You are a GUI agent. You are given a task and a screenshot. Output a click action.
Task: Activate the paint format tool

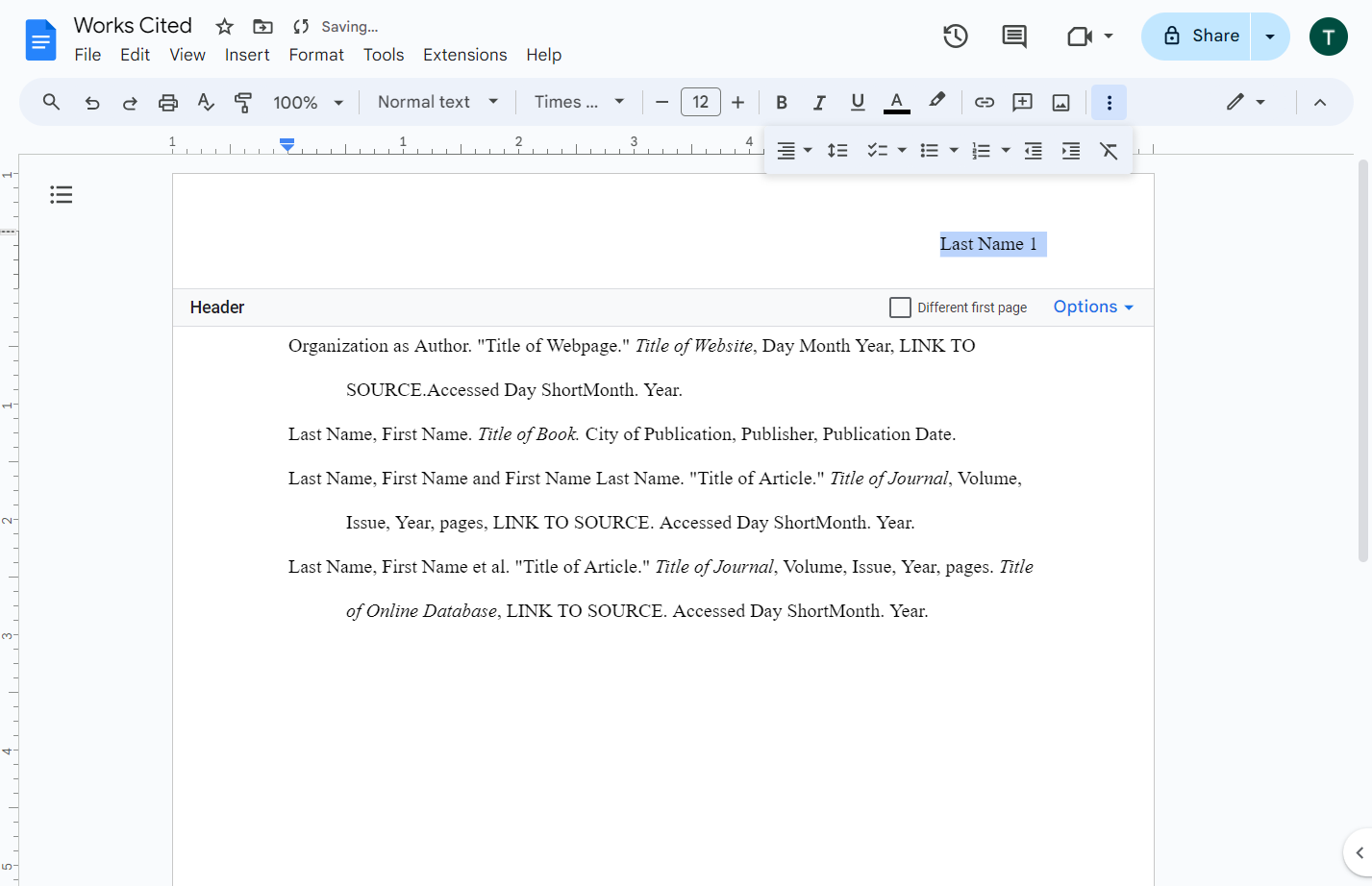(x=243, y=102)
